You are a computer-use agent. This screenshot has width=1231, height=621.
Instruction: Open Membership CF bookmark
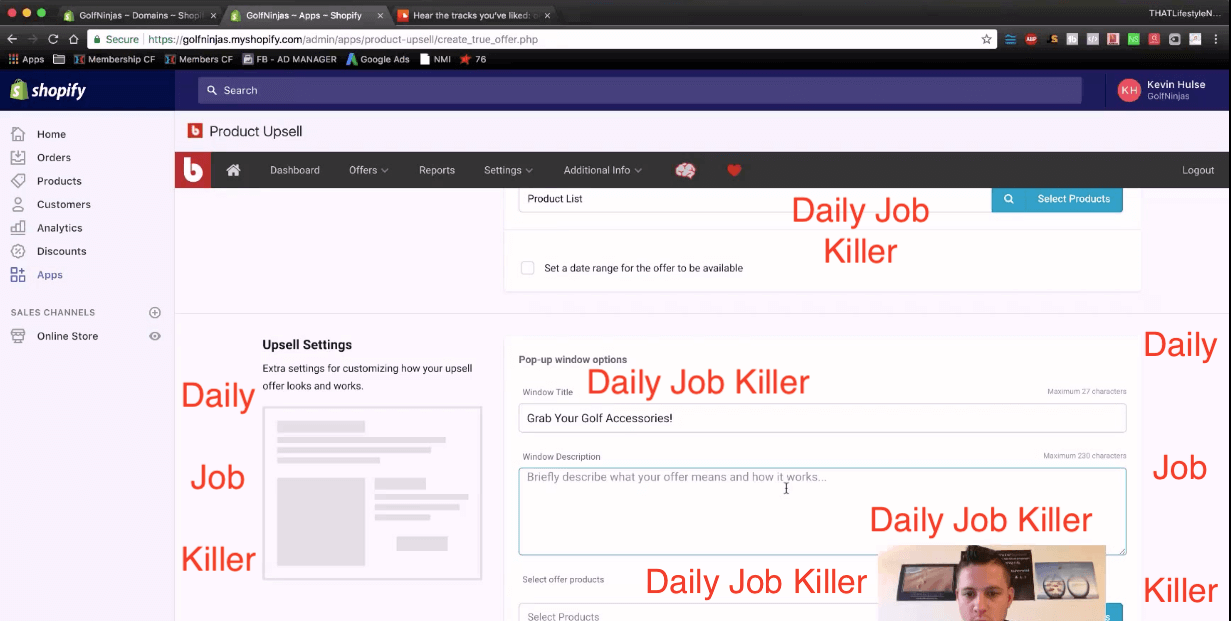(x=114, y=59)
